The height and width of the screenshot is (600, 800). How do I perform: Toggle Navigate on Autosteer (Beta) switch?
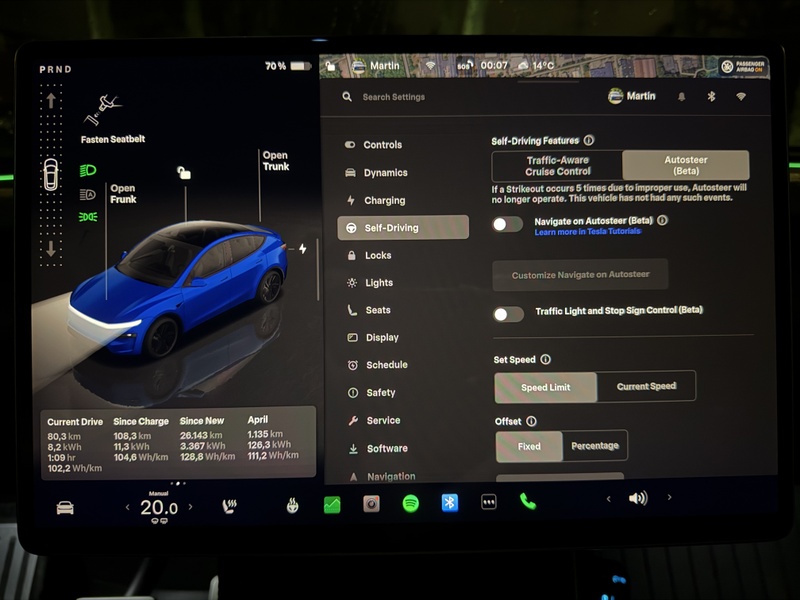(x=507, y=224)
